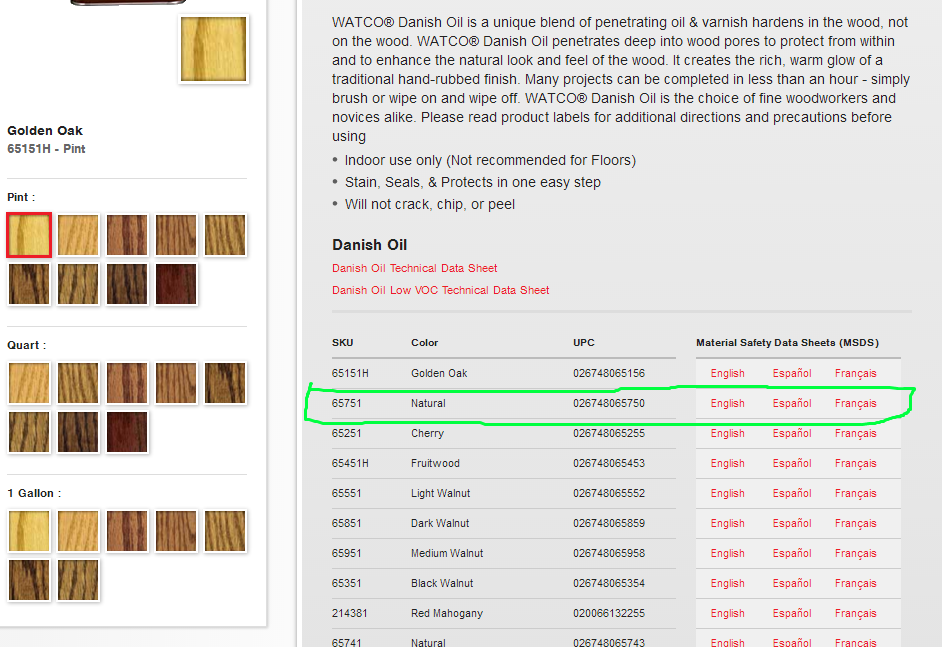
Task: Select the first swatch in the 1 Gallon section
Action: [x=29, y=531]
